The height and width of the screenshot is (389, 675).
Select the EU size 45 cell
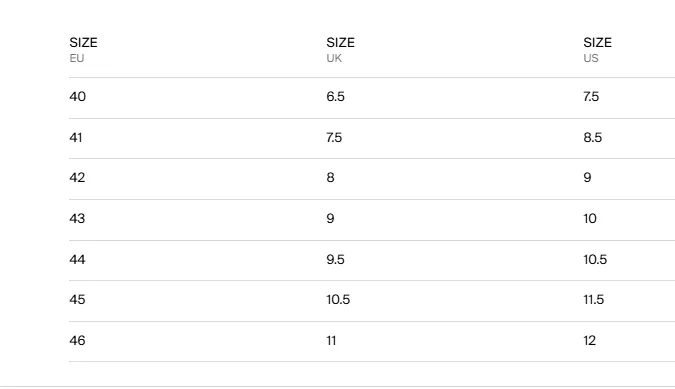77,299
